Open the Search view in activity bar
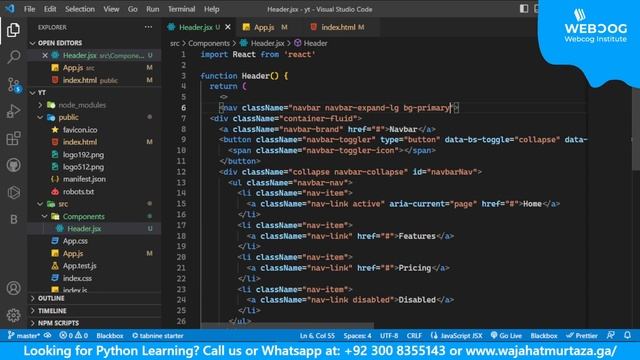The width and height of the screenshot is (640, 360). click(13, 57)
